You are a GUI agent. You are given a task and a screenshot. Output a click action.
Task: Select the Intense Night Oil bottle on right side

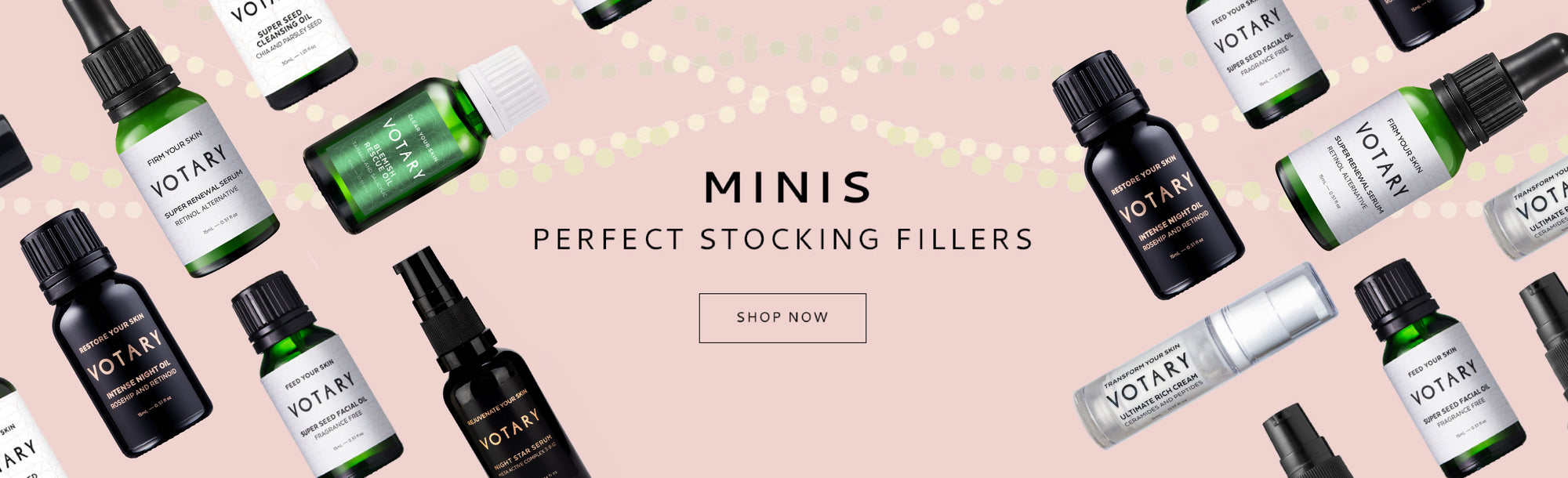[x=1147, y=175]
